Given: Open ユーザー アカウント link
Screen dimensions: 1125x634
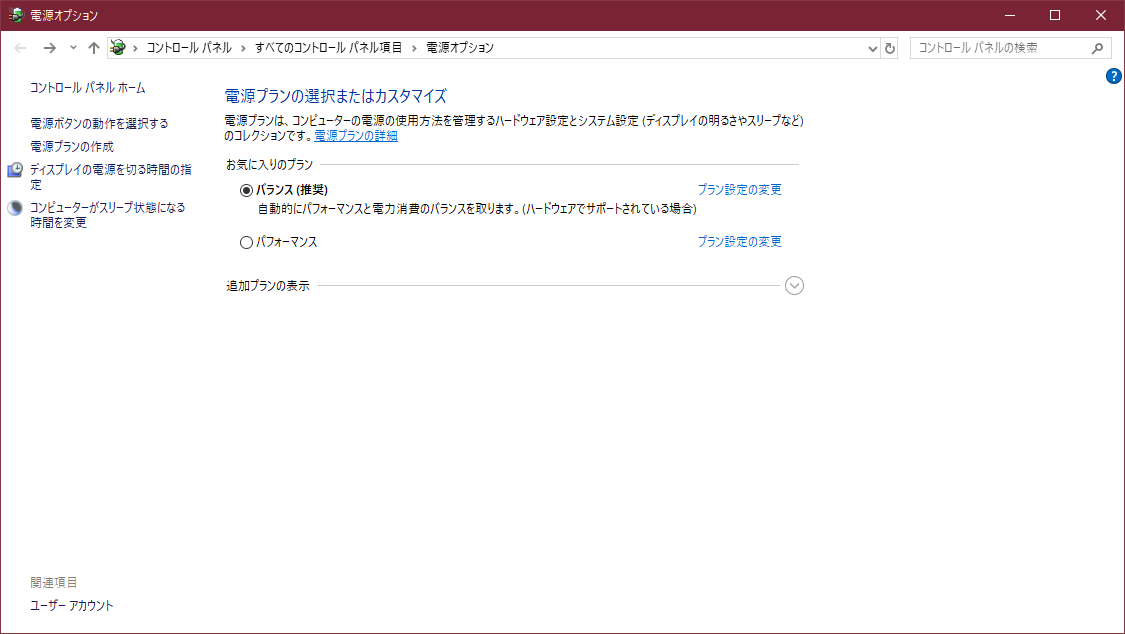Looking at the screenshot, I should 72,605.
